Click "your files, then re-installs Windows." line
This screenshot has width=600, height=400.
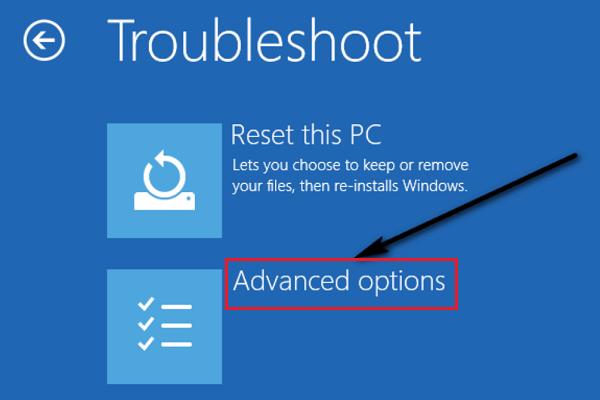[x=350, y=186]
